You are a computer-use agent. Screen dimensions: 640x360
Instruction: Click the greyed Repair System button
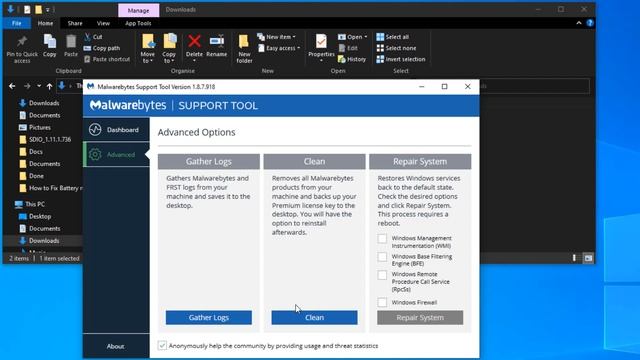tap(420, 318)
